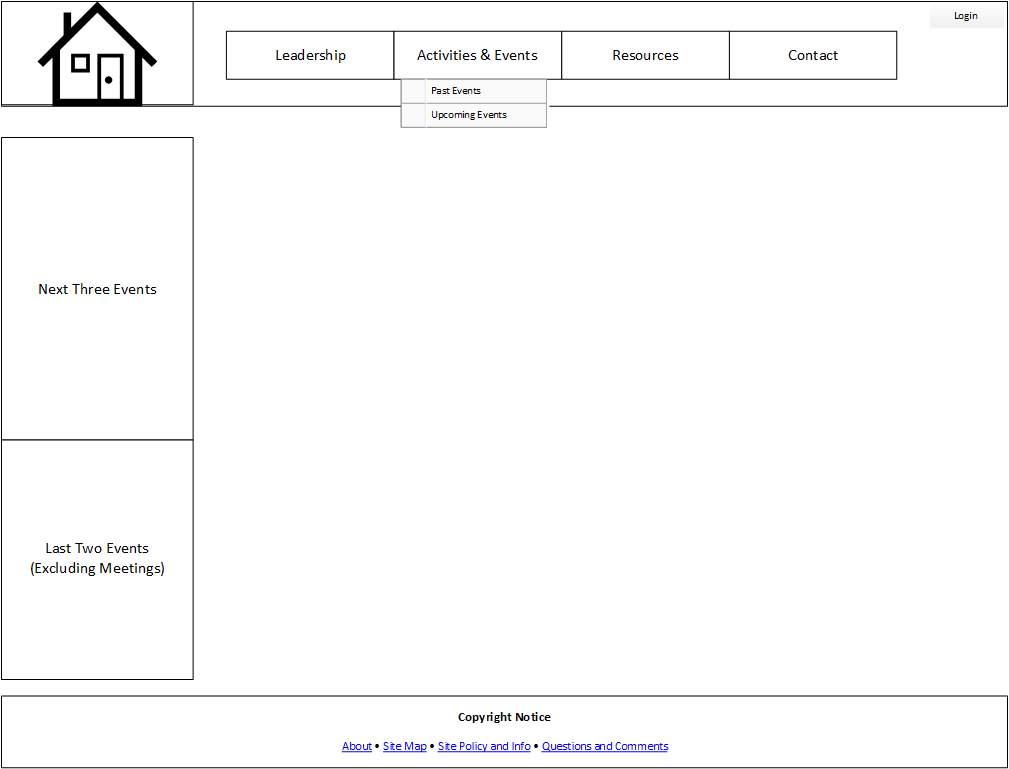
Task: Open the Site Map link
Action: pos(405,746)
